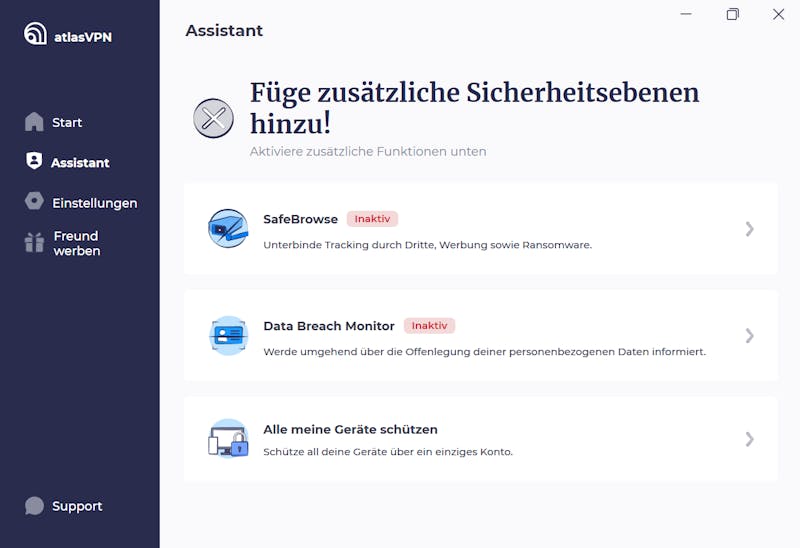Restore down the atlasVPN window
Screen dimensions: 800x548
tap(733, 14)
